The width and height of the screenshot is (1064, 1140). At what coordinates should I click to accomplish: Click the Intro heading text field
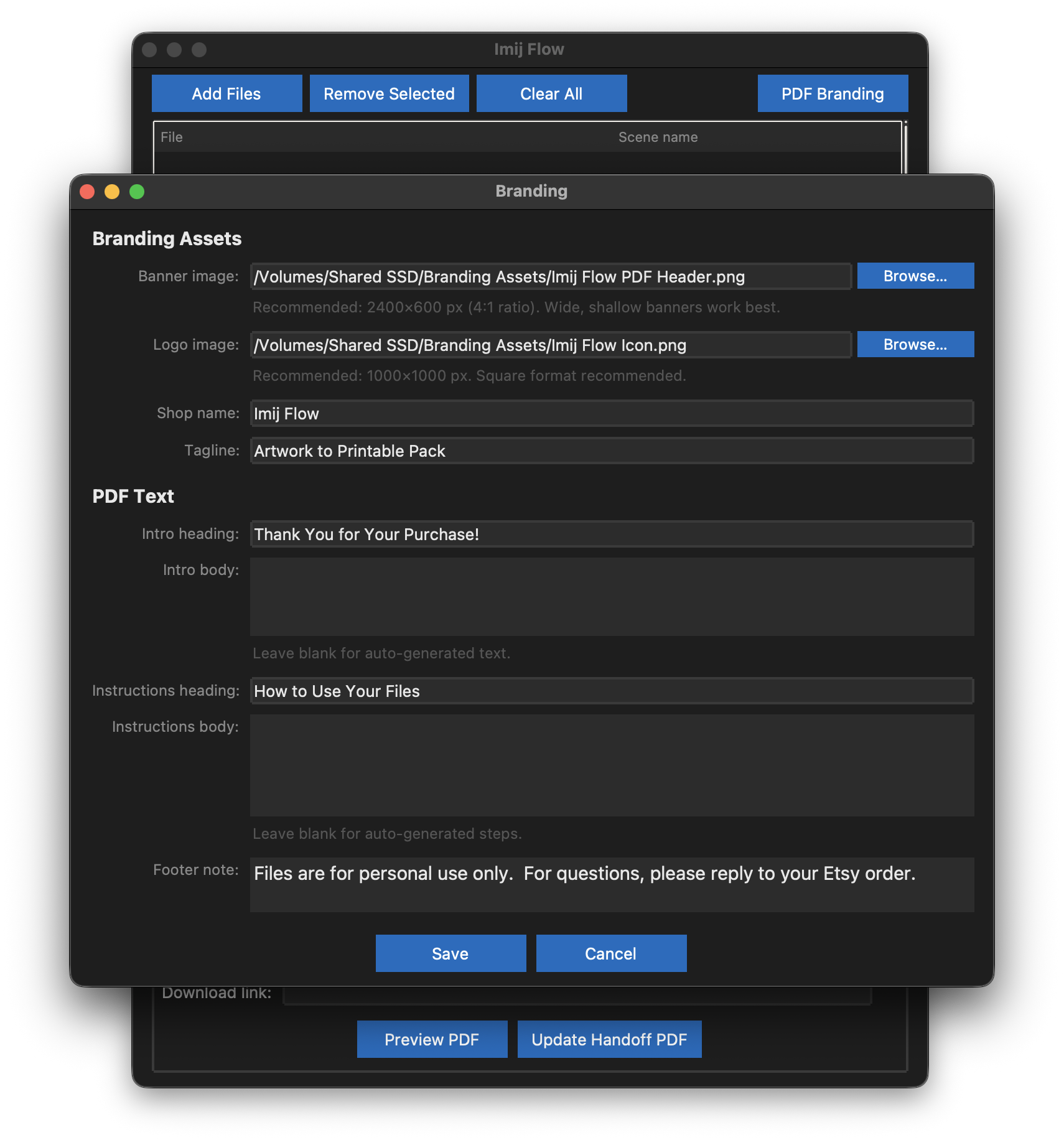click(611, 533)
